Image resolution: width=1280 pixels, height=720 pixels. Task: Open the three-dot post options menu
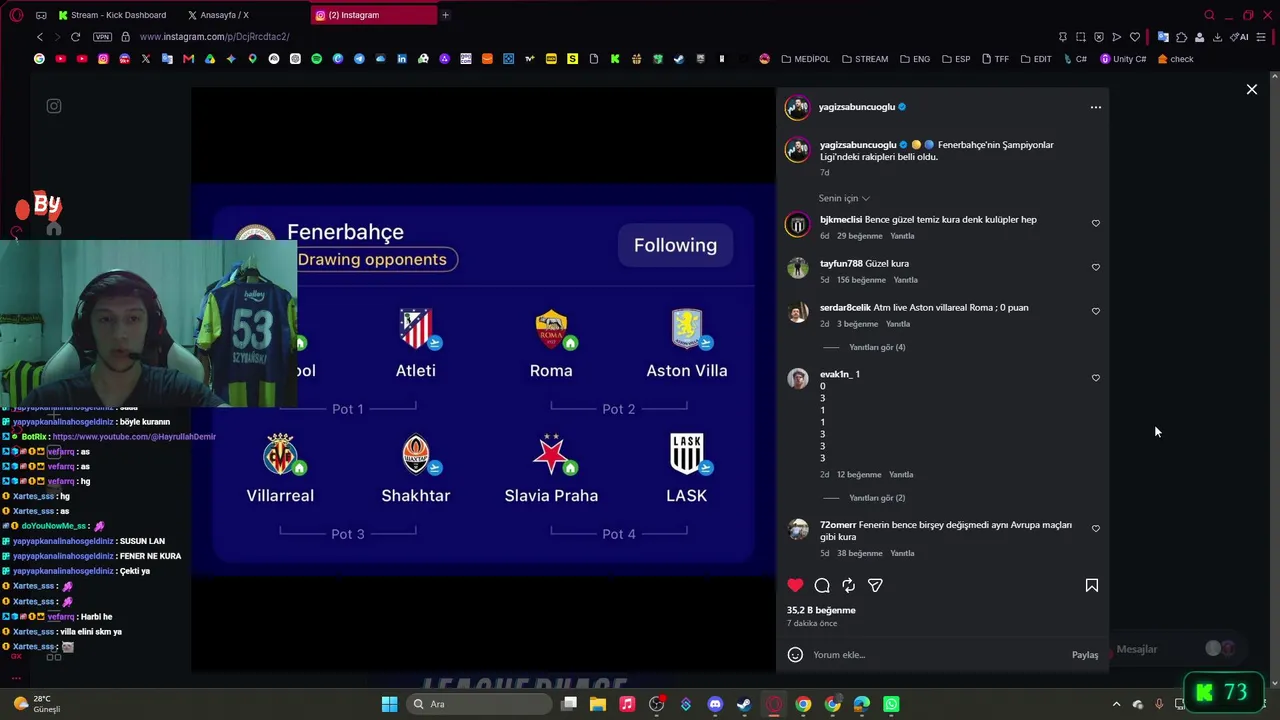click(1096, 107)
